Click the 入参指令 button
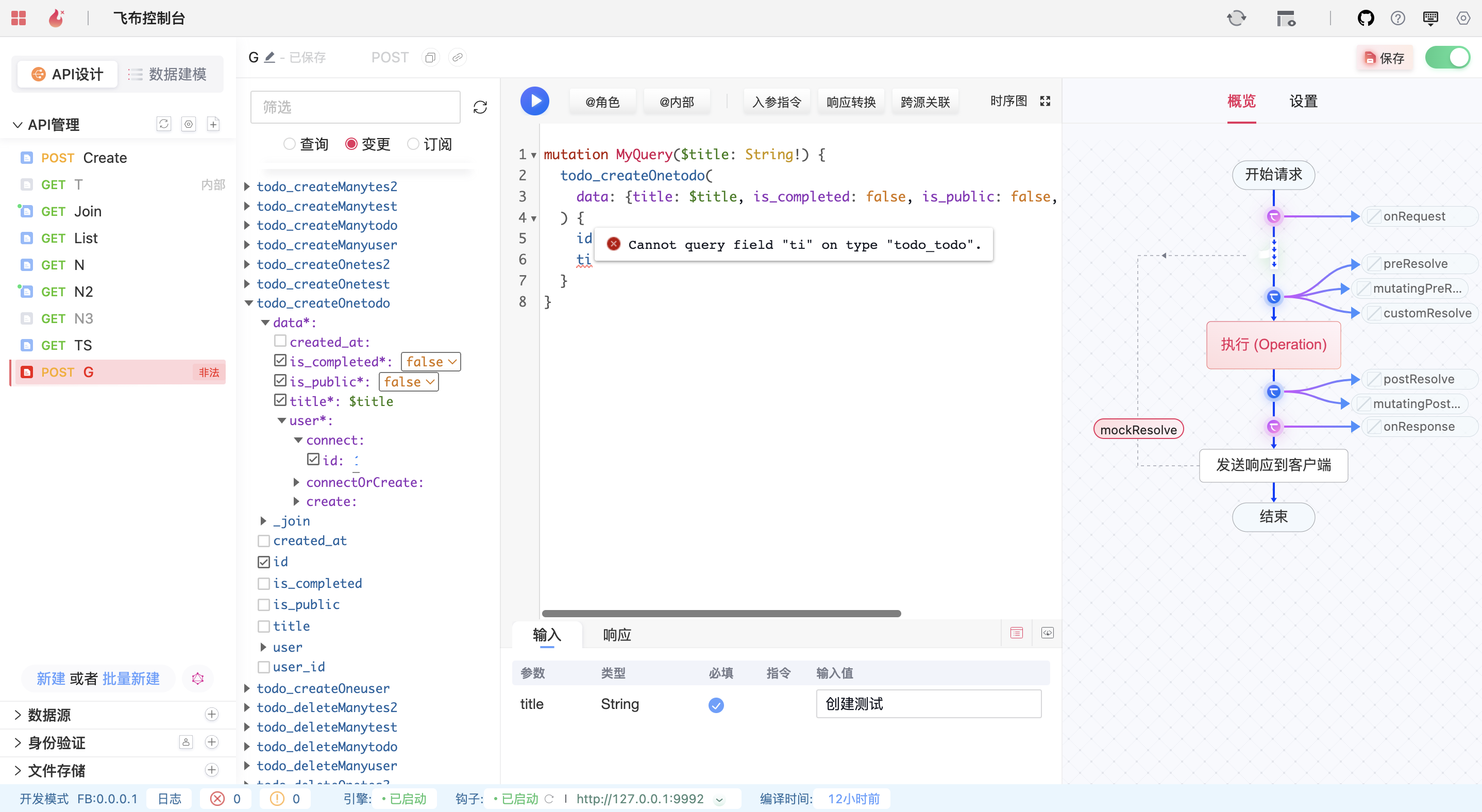 (776, 102)
